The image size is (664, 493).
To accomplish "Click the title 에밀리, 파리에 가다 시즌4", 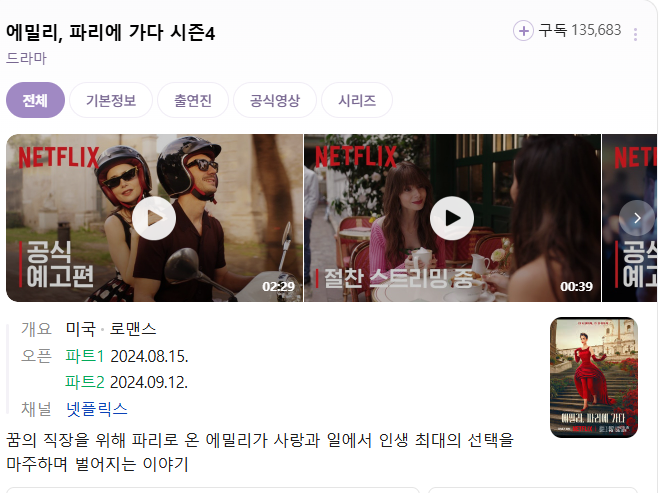I will tap(111, 32).
